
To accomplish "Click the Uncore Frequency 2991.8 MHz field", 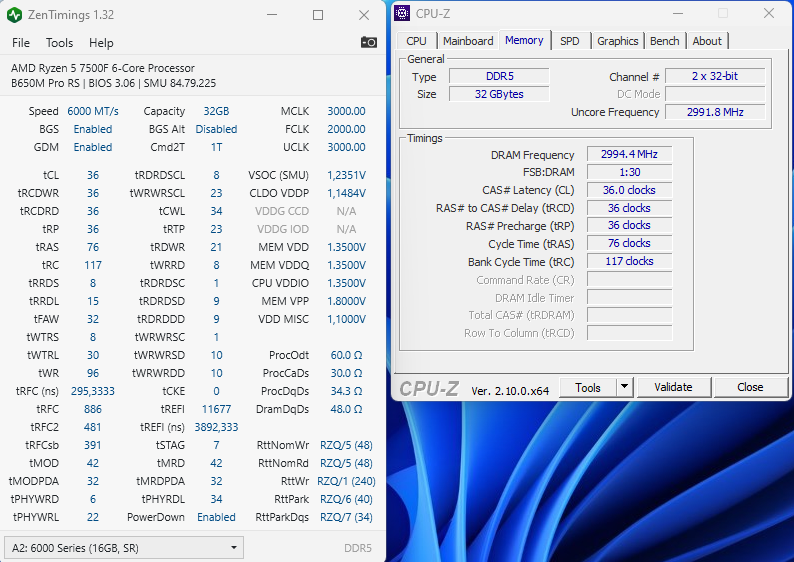I will [715, 112].
